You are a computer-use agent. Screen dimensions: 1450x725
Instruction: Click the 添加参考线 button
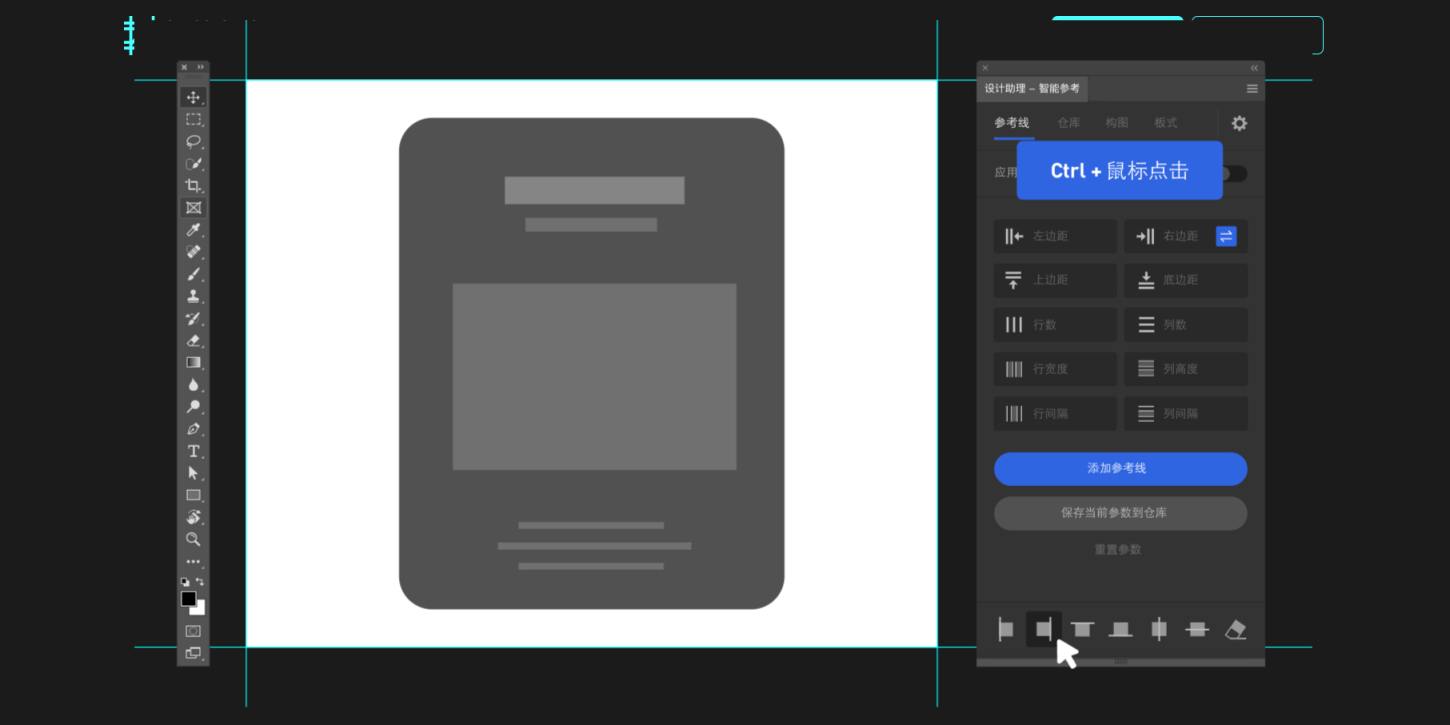[x=1120, y=469]
